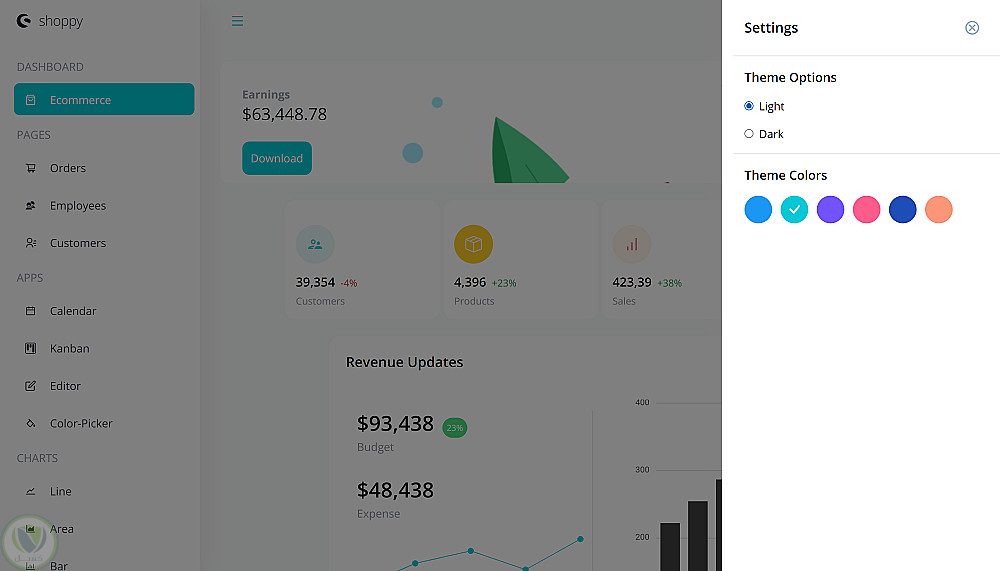Click the shoppy logo icon

click(x=24, y=21)
